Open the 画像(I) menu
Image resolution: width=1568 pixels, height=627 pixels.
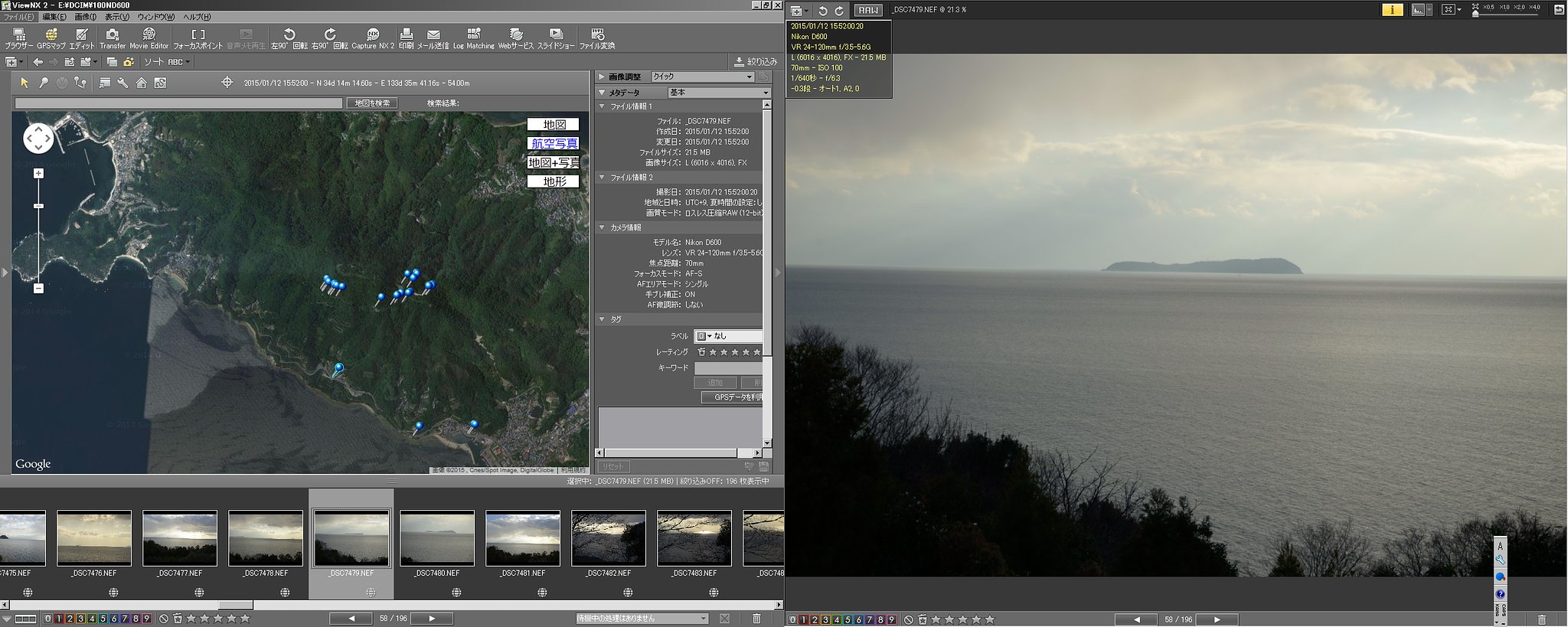point(85,17)
